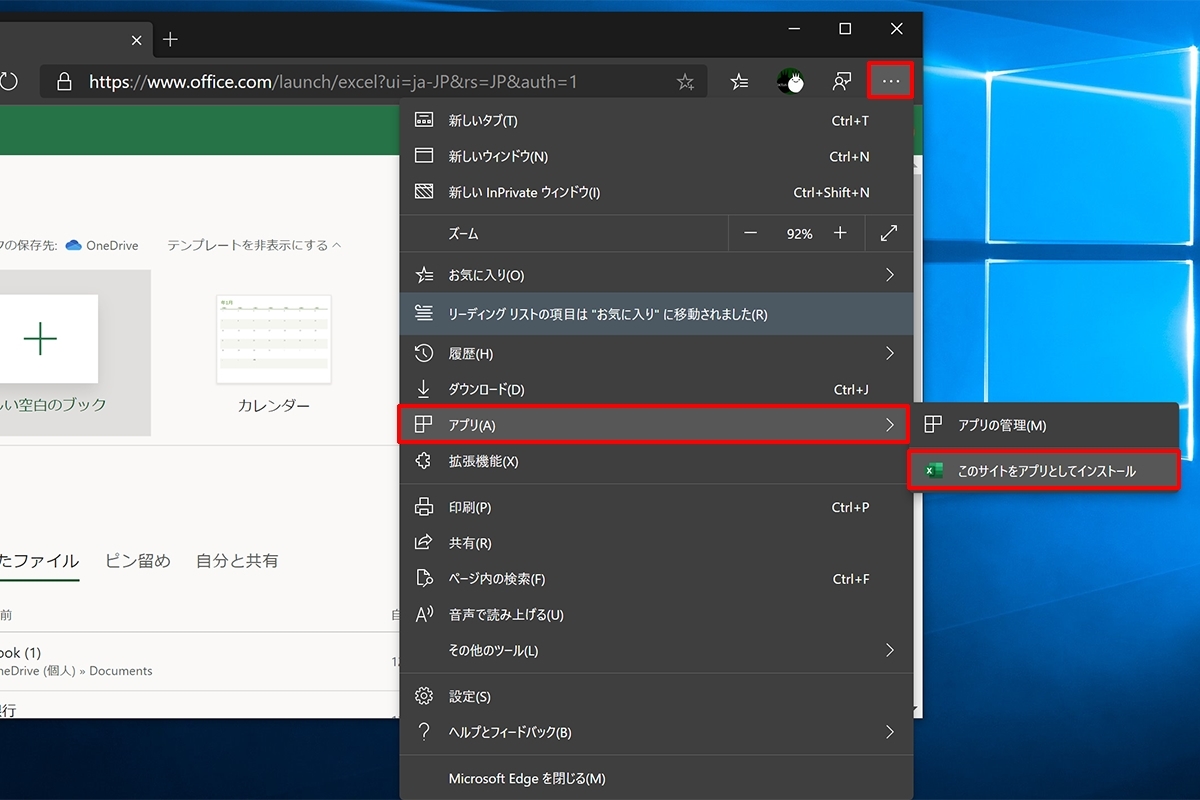
Task: Expand ヘルプとフィードバック(B) submenu
Action: point(656,733)
